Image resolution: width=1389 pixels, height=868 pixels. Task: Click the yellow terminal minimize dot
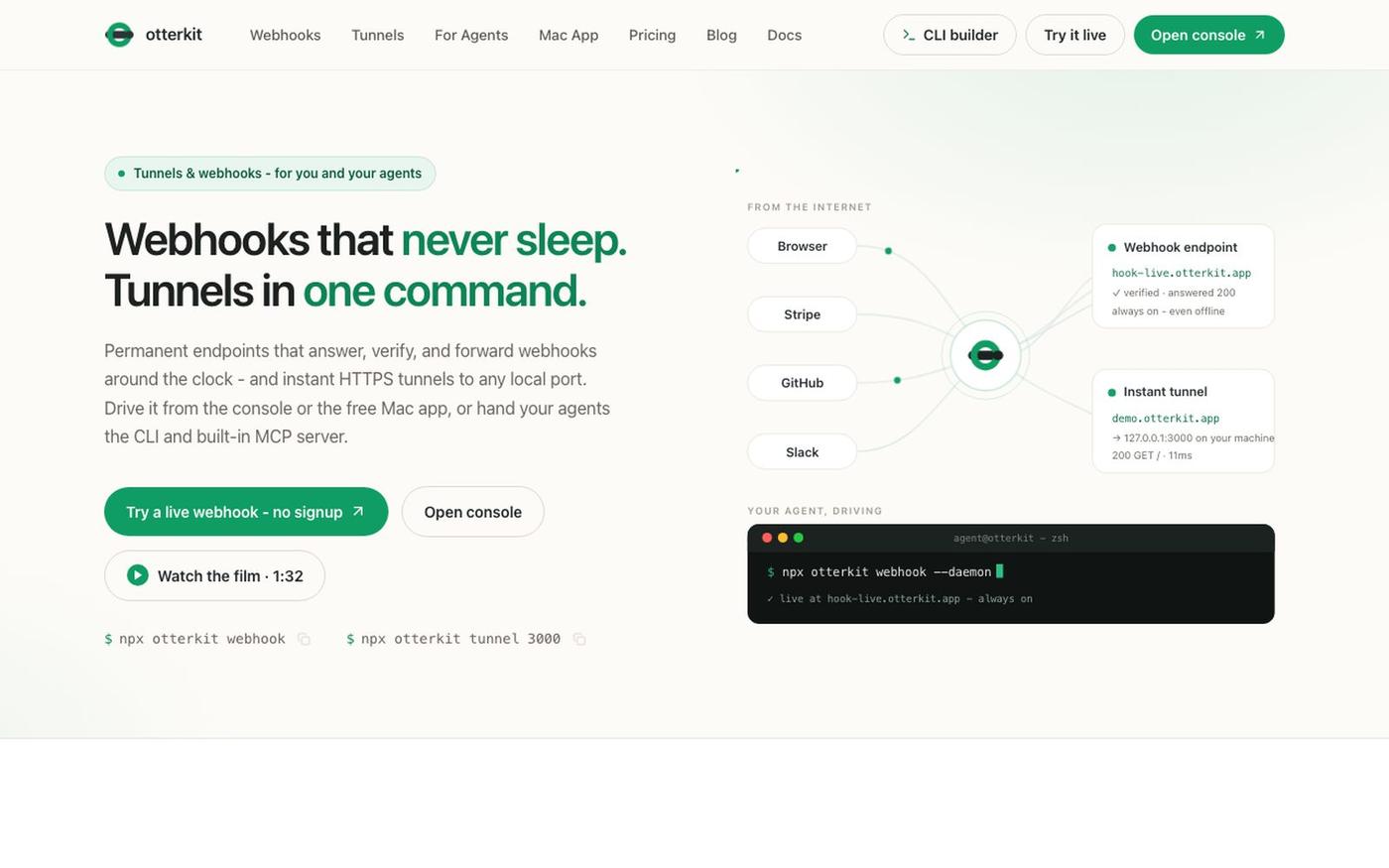pyautogui.click(x=783, y=538)
